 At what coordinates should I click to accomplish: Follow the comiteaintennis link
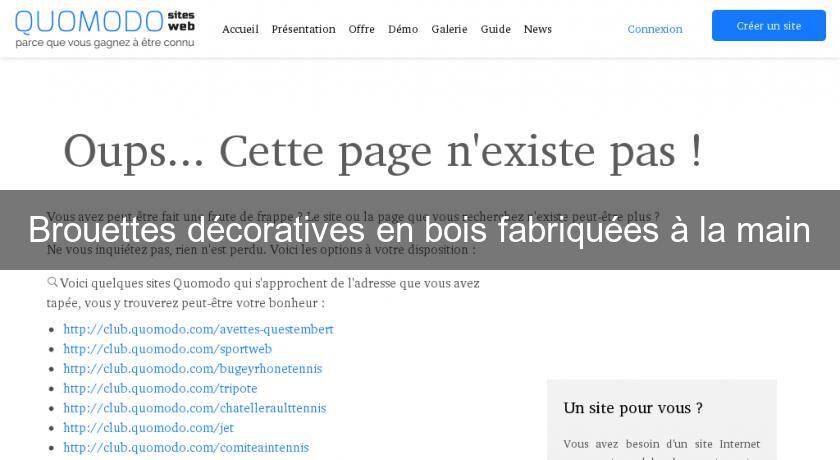[186, 447]
